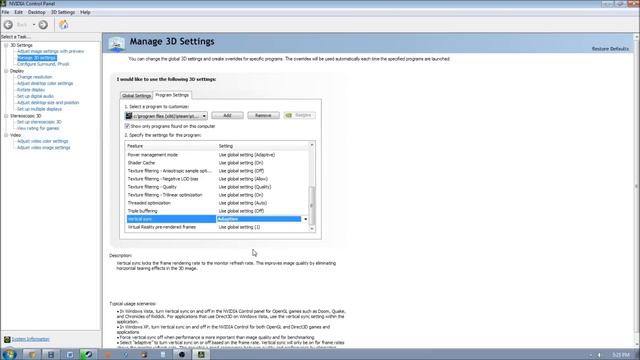Click Restore Defaults link
The width and height of the screenshot is (640, 360).
pos(610,49)
